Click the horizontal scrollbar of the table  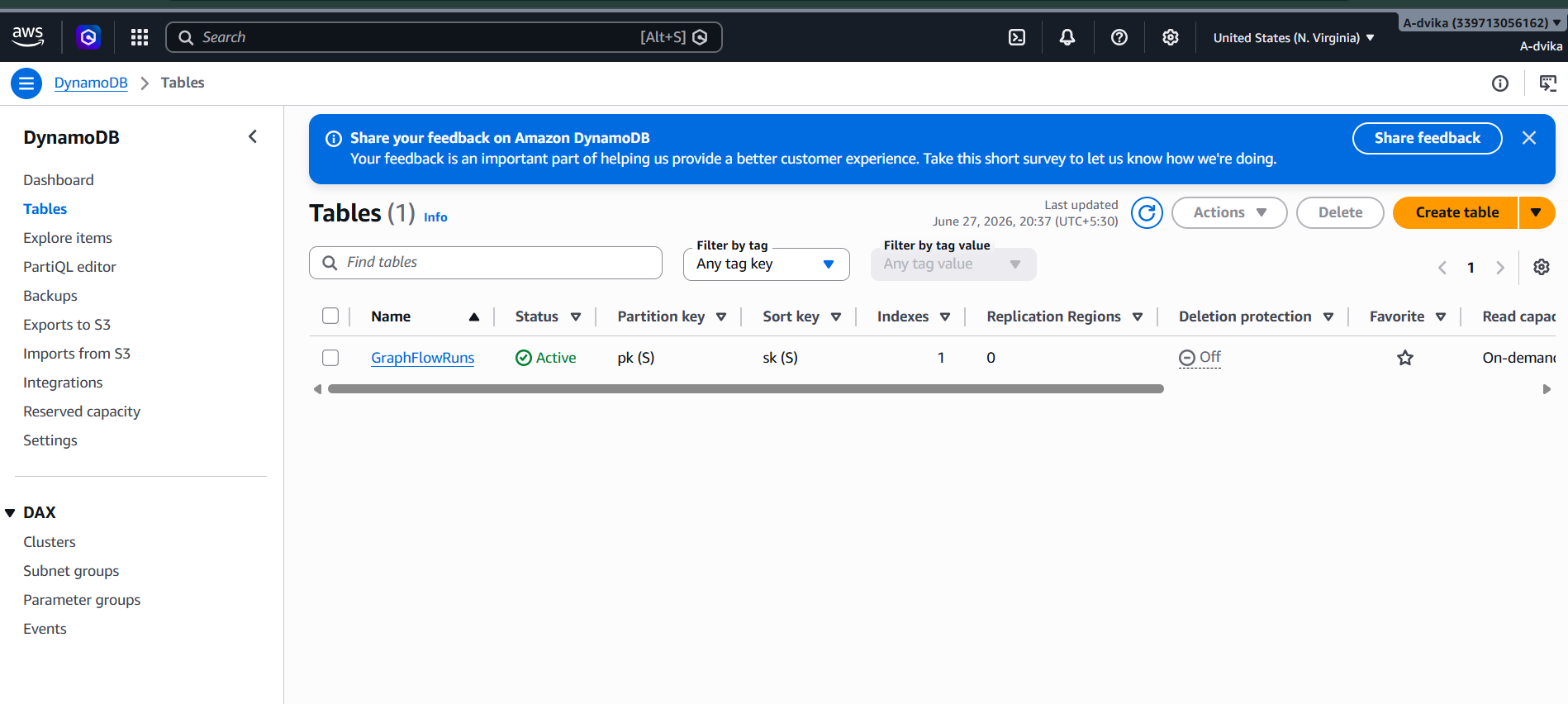click(745, 389)
